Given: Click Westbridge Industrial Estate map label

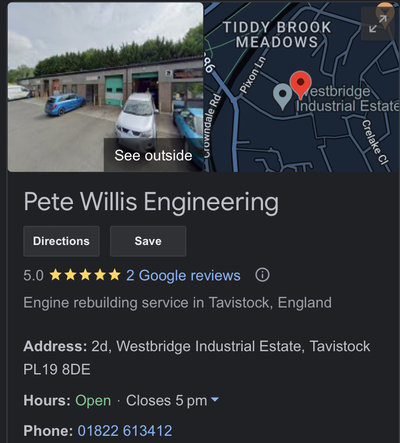Looking at the screenshot, I should click(347, 99).
